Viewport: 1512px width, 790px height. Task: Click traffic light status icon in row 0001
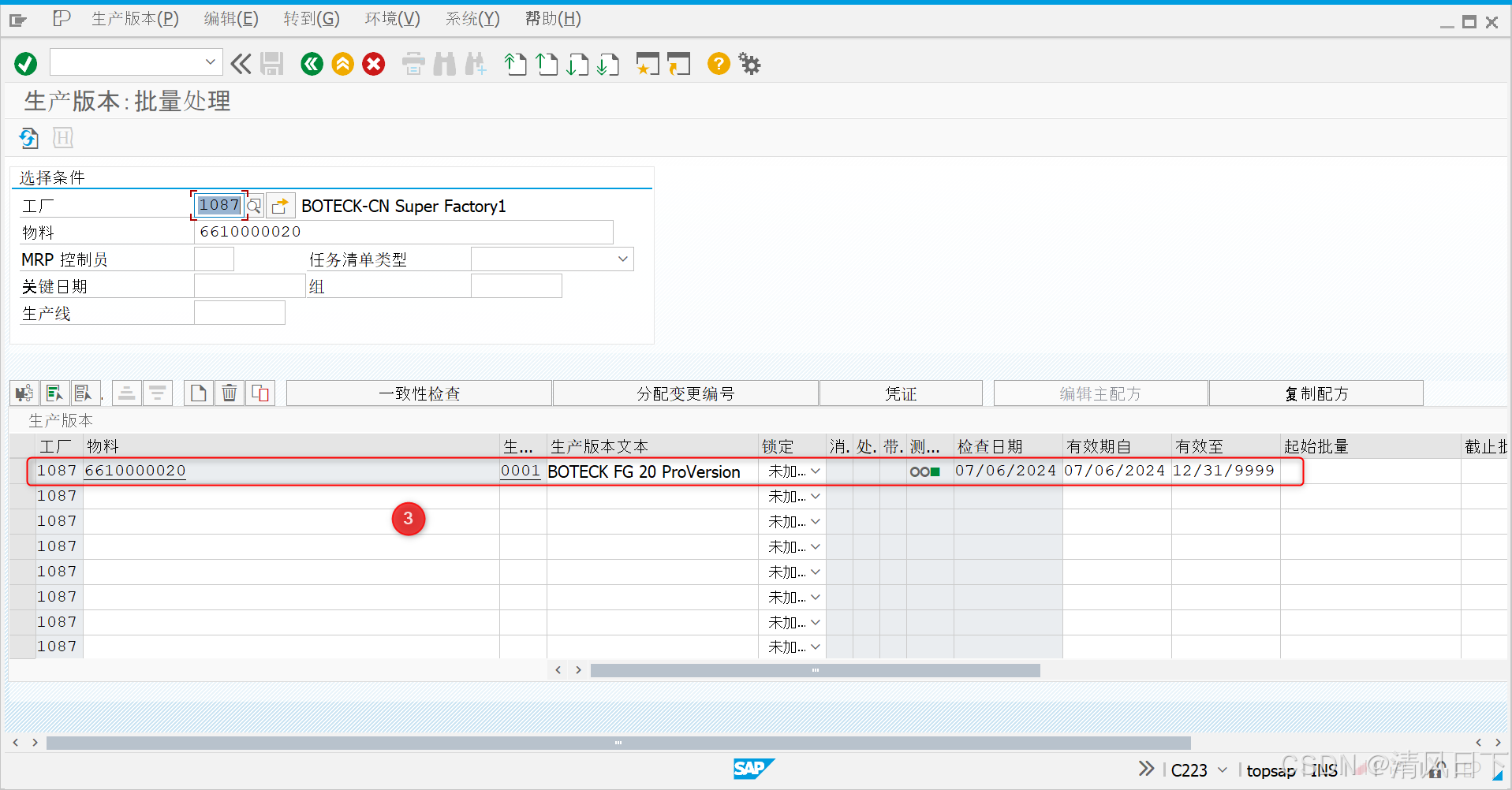925,471
